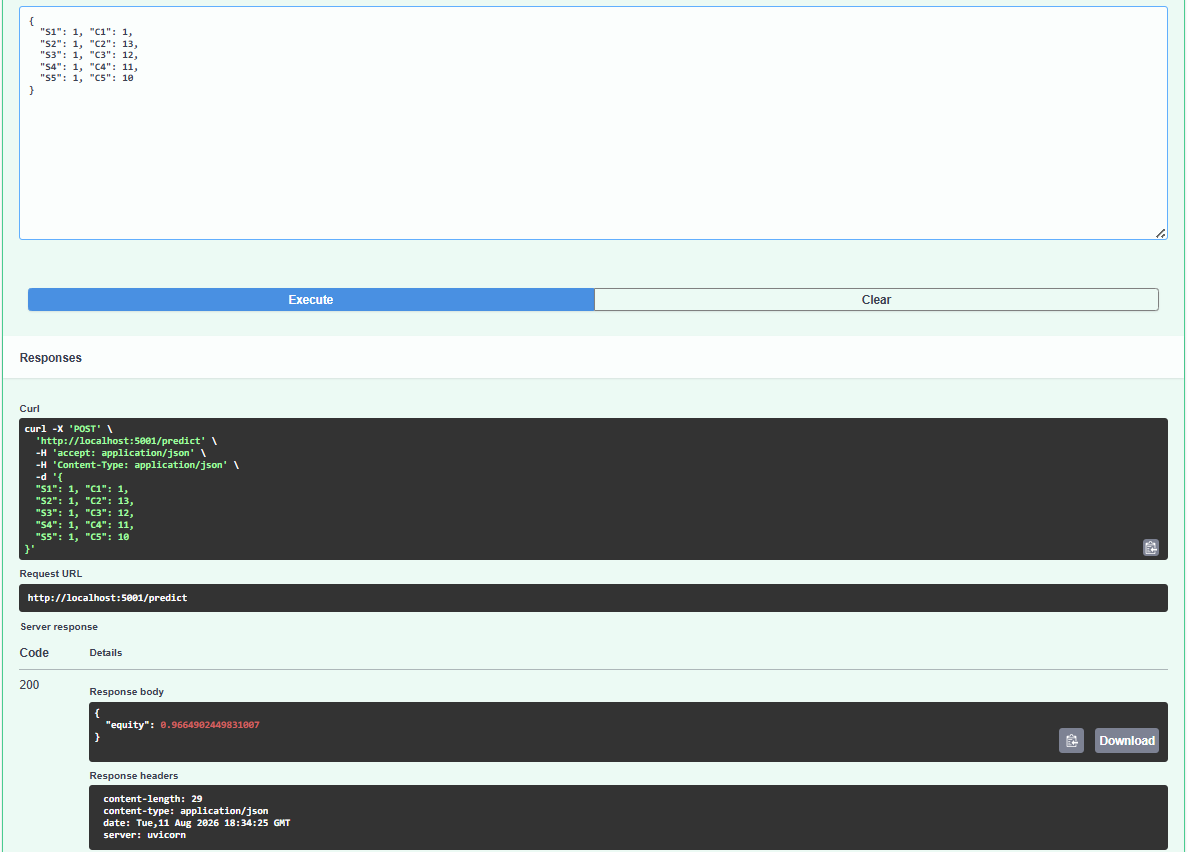Select the equity value 0.9664902449831007
Image resolution: width=1200 pixels, height=852 pixels.
[210, 724]
